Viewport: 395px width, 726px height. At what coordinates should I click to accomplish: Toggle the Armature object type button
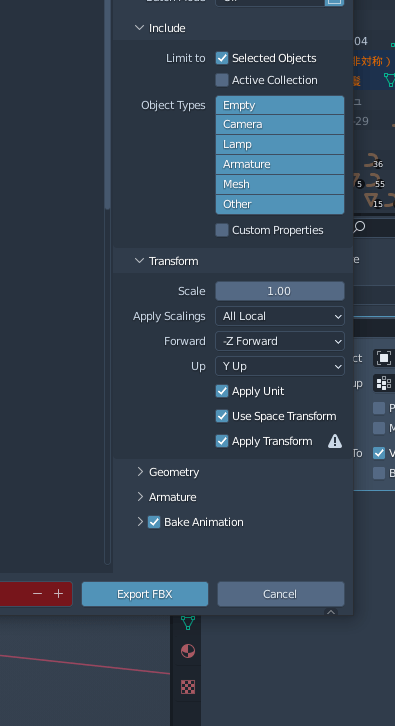(x=280, y=164)
